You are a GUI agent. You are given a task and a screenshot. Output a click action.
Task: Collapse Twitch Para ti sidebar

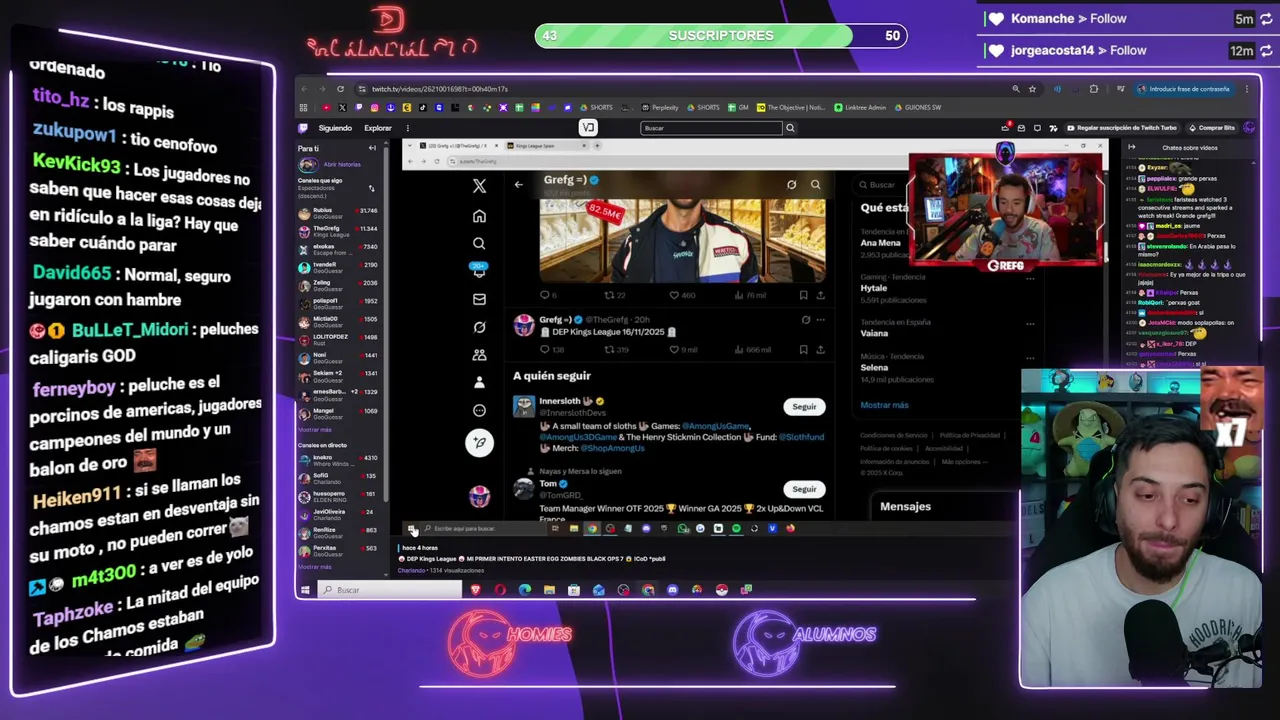click(x=372, y=148)
